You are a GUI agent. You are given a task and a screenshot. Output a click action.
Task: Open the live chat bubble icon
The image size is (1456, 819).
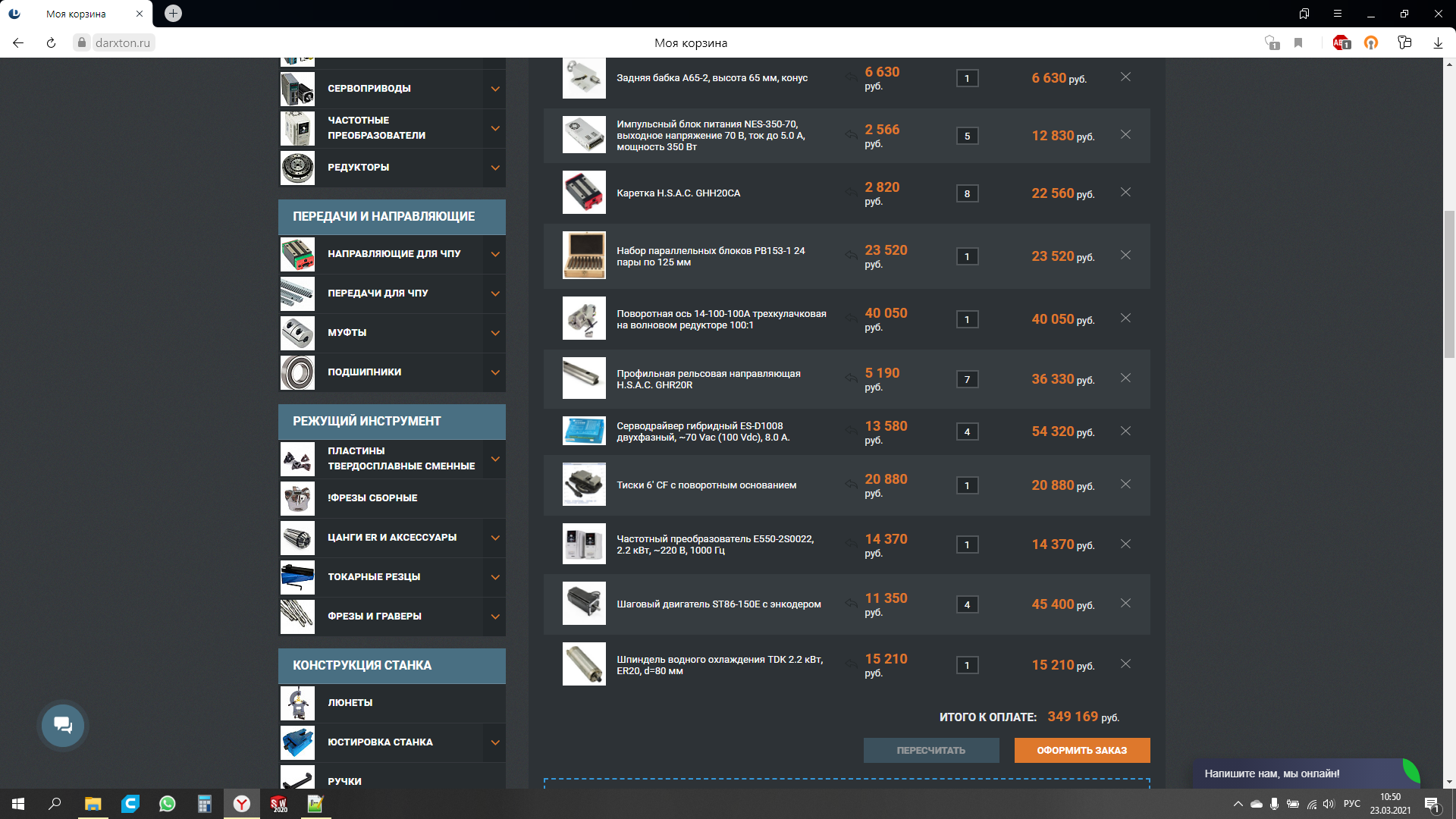[x=63, y=726]
